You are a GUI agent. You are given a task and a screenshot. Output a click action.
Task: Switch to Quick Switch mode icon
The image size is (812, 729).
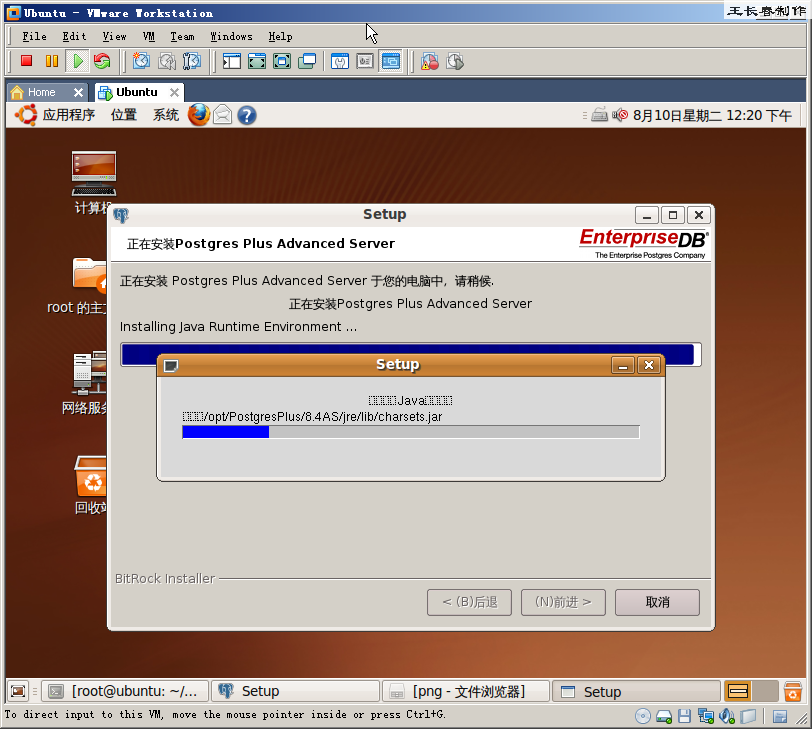pyautogui.click(x=257, y=61)
